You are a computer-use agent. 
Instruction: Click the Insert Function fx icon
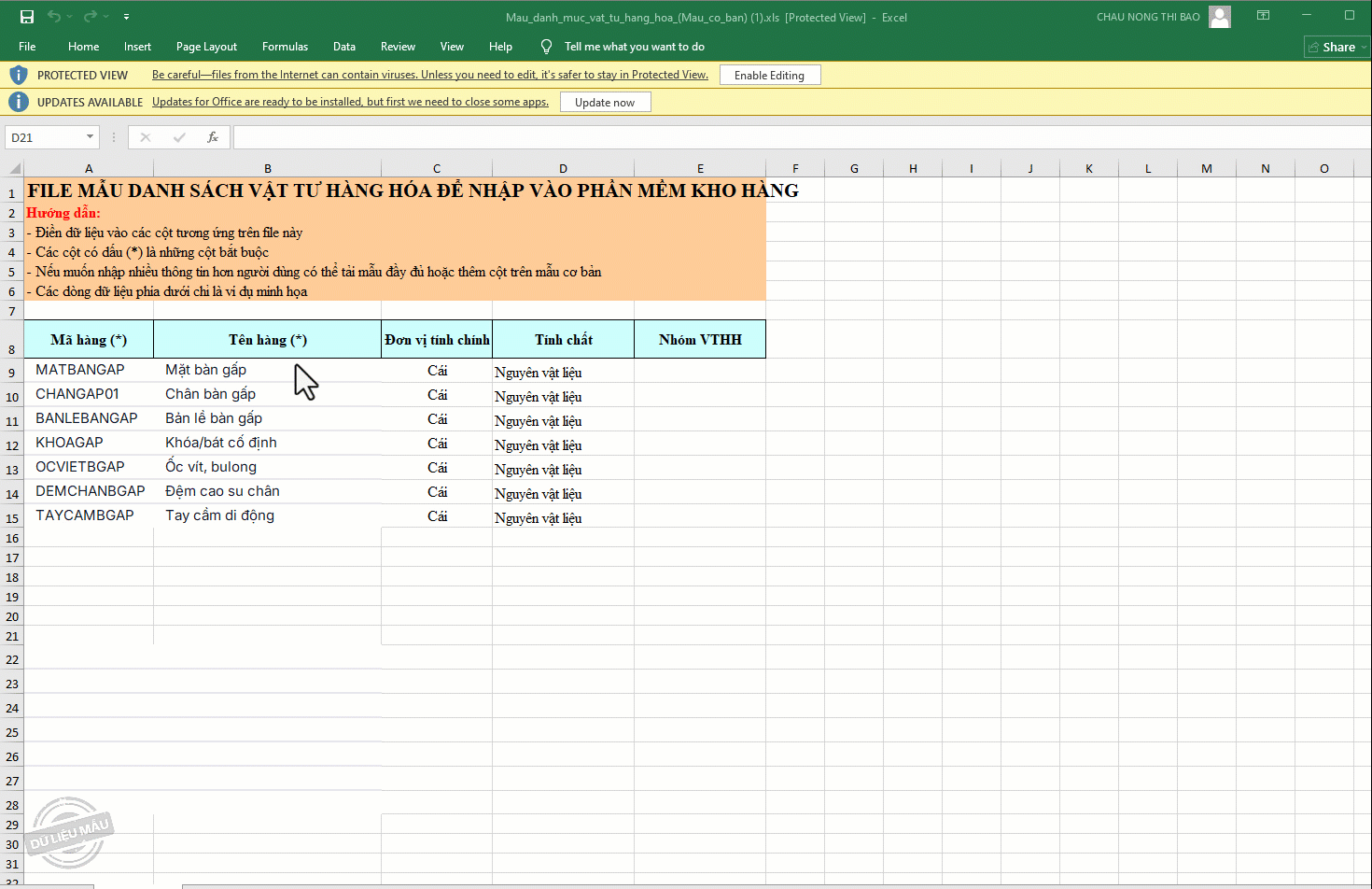[x=213, y=137]
